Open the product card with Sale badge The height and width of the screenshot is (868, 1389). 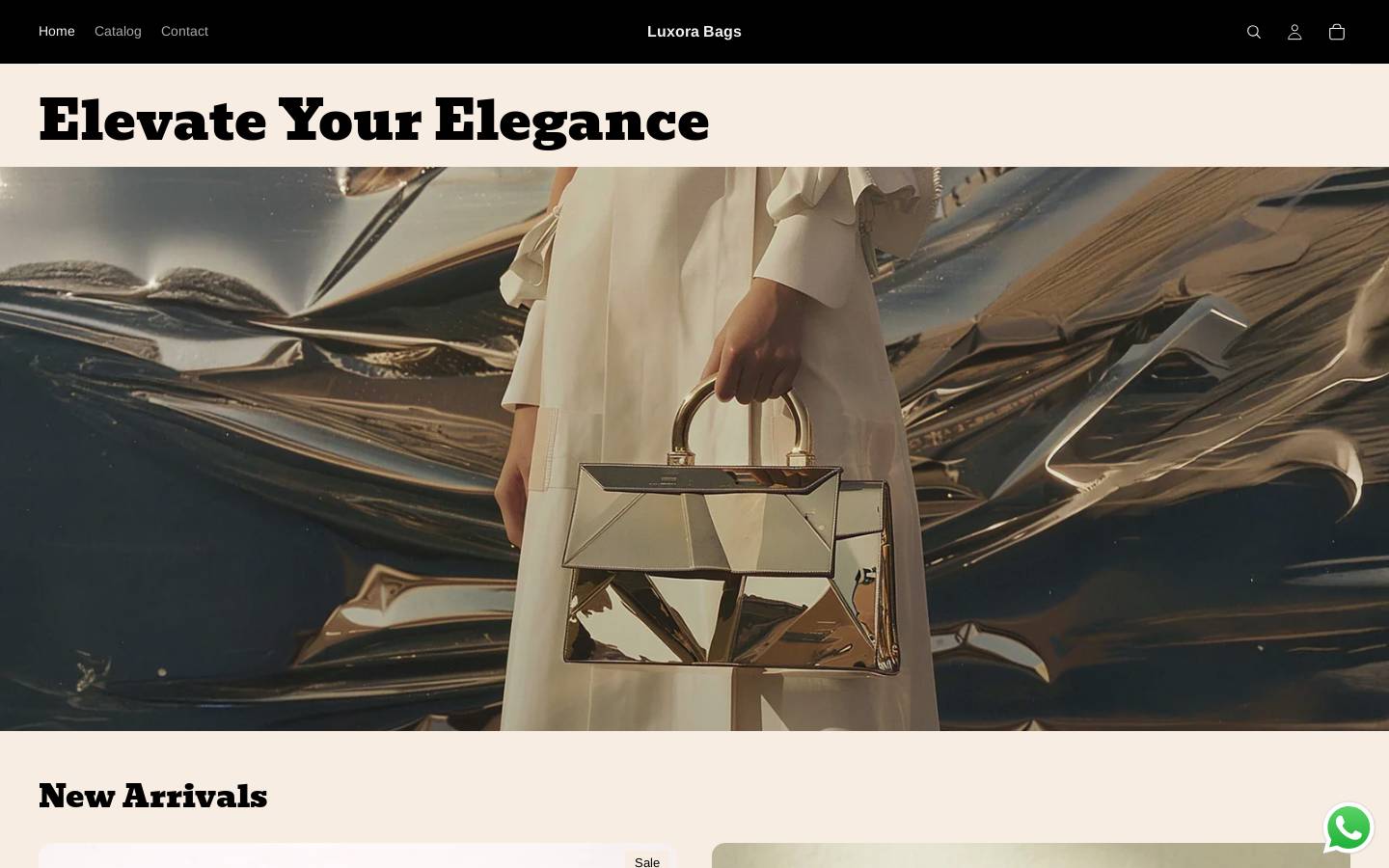pyautogui.click(x=358, y=855)
